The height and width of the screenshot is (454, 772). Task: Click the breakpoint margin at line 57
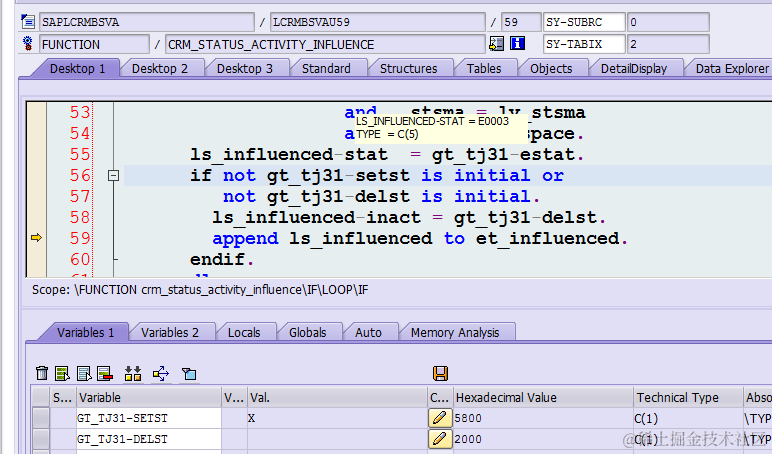36,196
